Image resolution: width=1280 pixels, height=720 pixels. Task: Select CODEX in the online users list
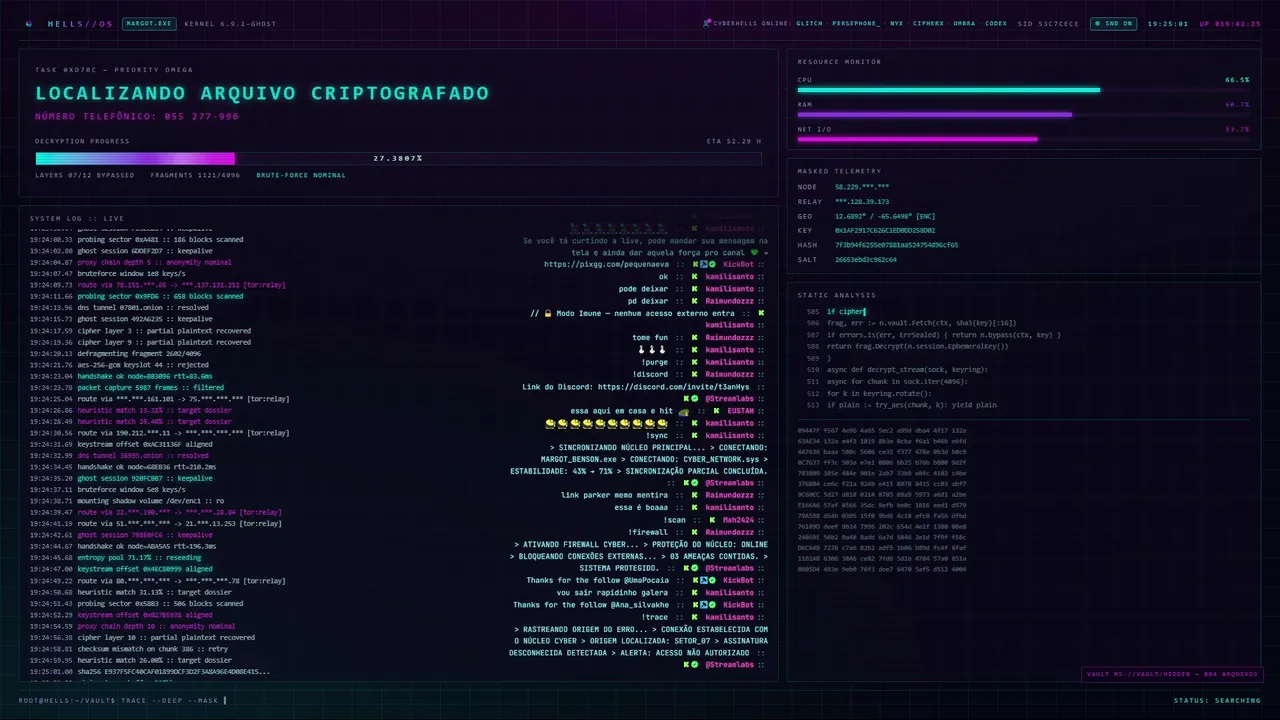[996, 23]
